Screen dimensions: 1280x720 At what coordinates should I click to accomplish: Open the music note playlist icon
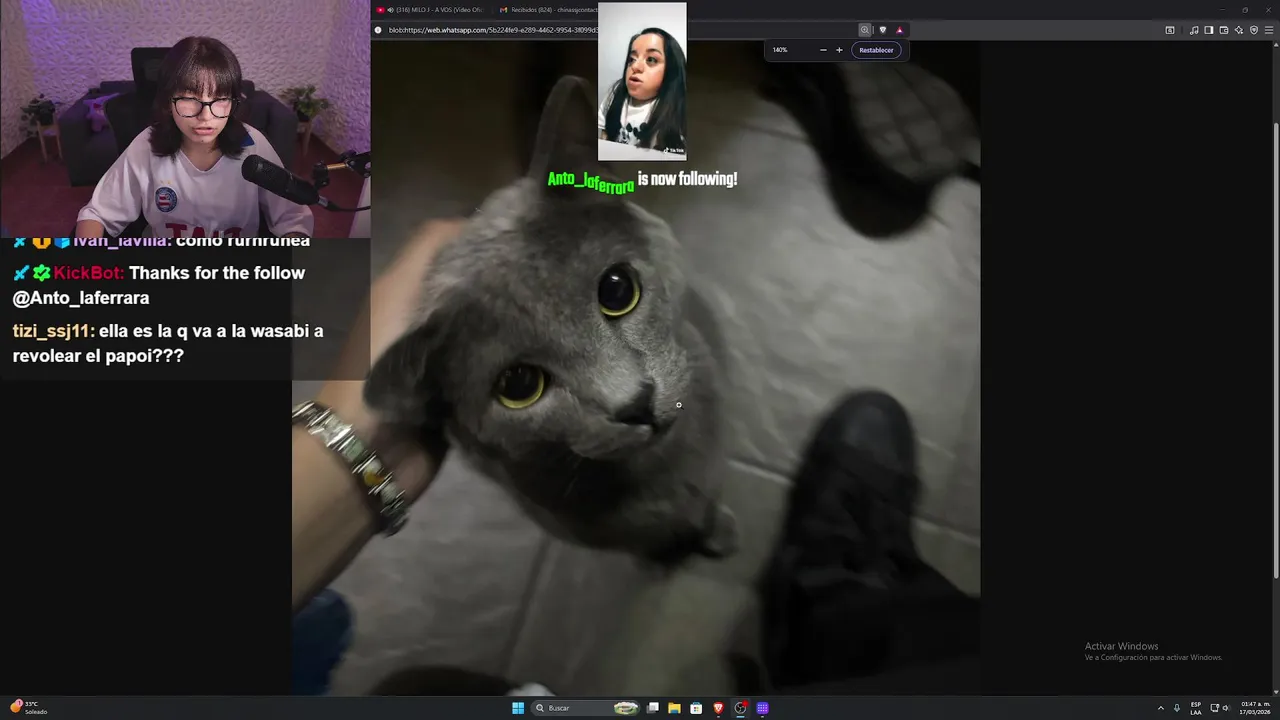click(1194, 30)
